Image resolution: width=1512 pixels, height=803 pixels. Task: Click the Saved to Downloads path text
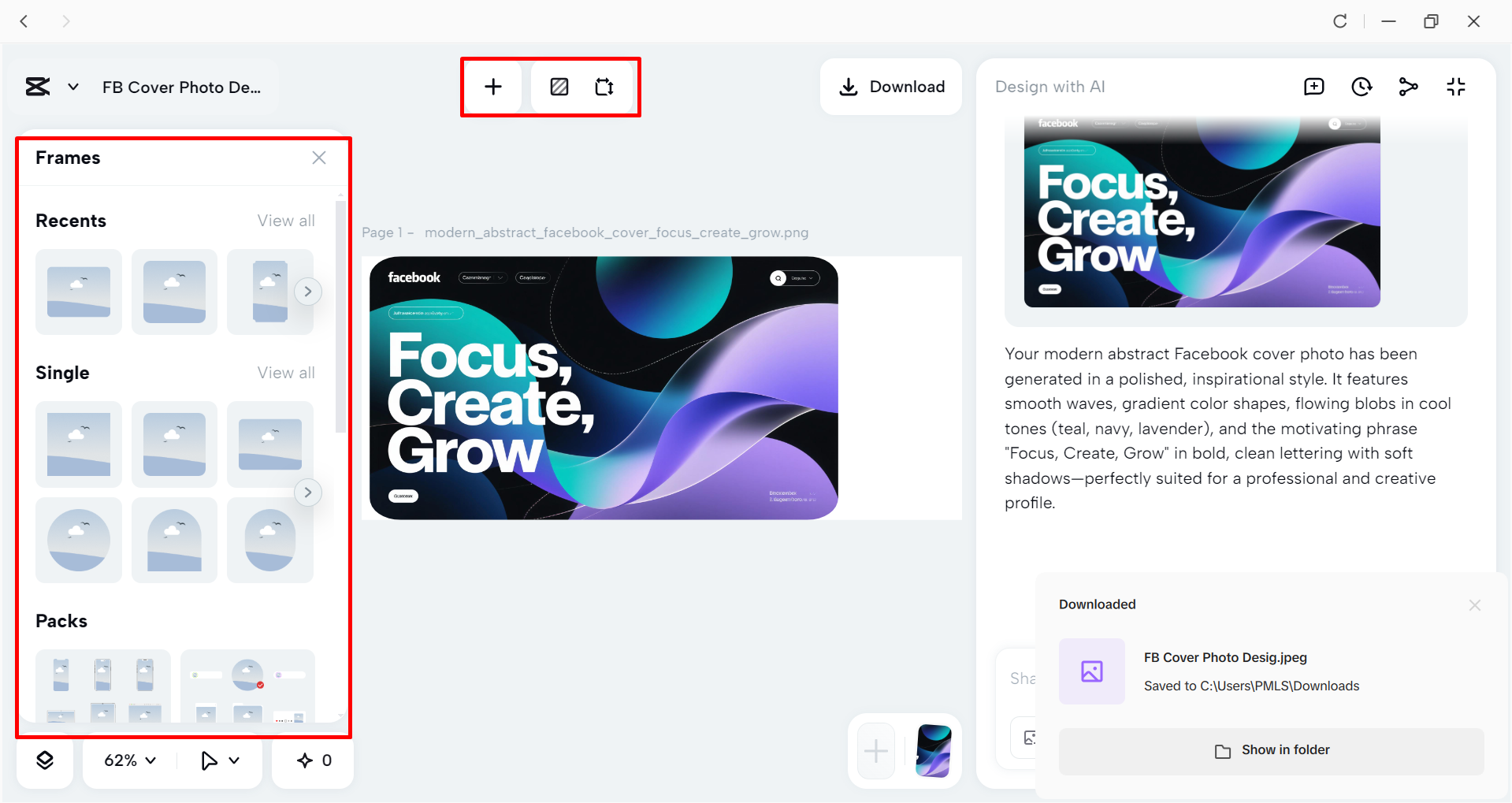[1251, 686]
